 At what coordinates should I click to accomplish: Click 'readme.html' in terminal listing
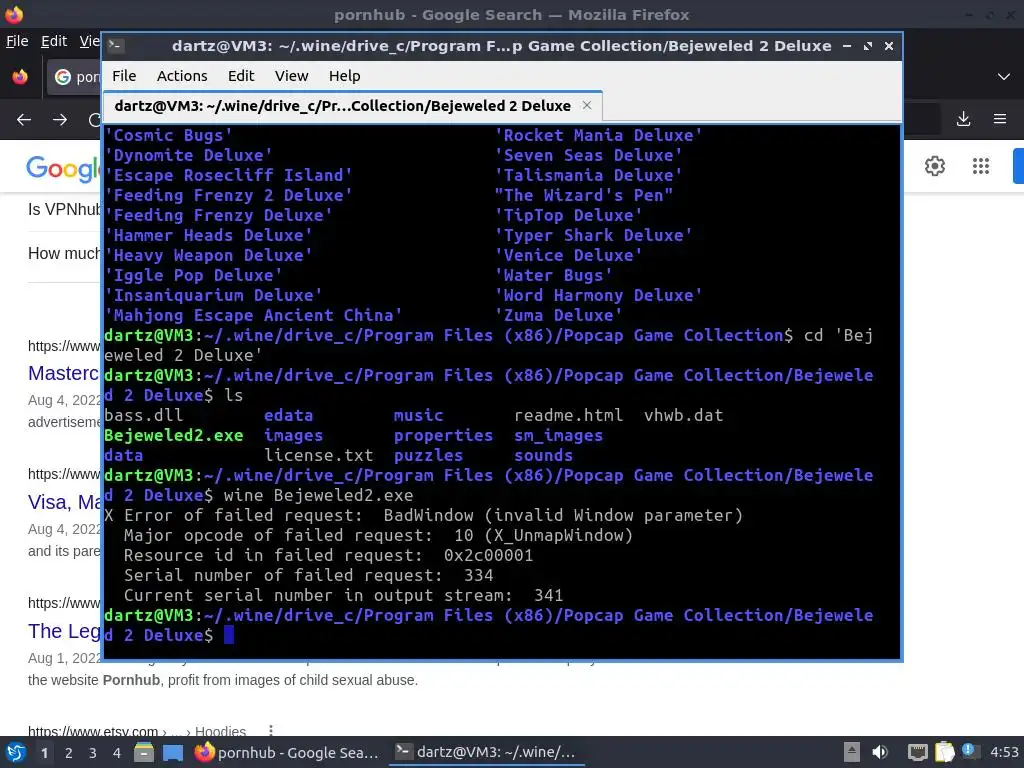[568, 415]
